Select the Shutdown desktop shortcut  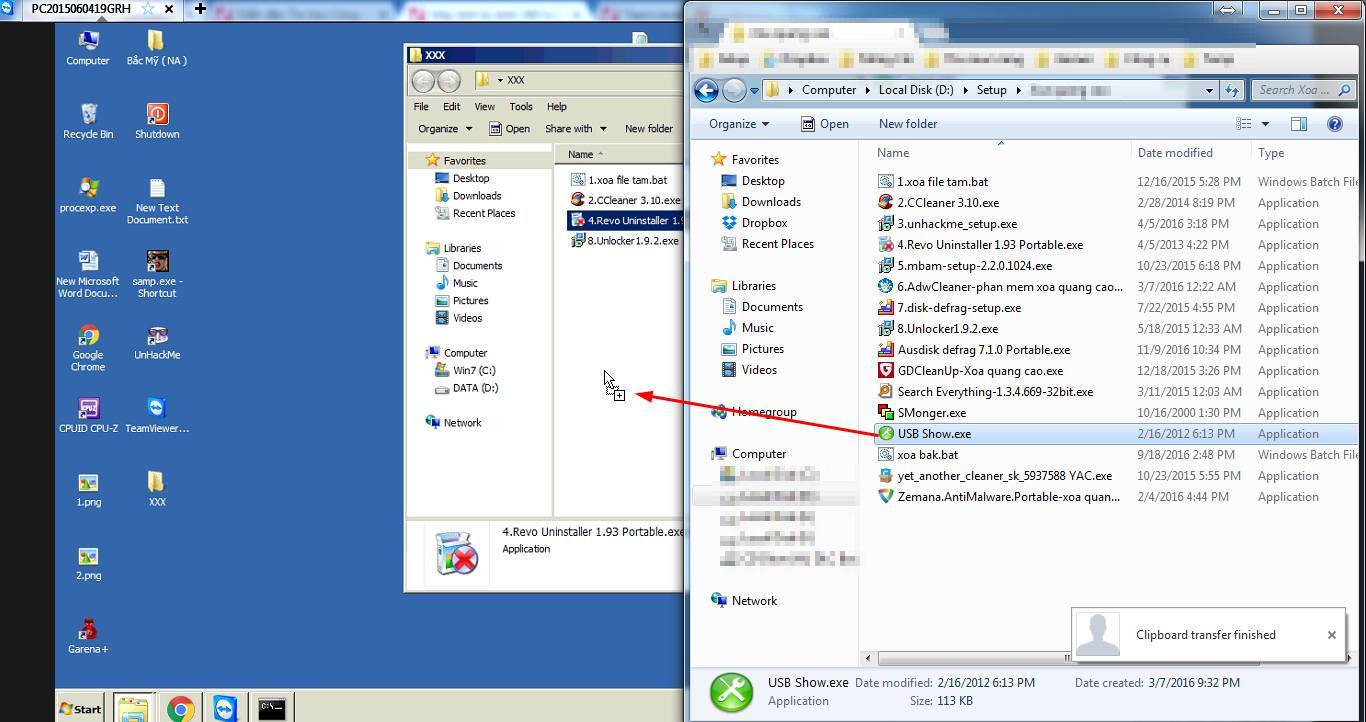tap(157, 120)
